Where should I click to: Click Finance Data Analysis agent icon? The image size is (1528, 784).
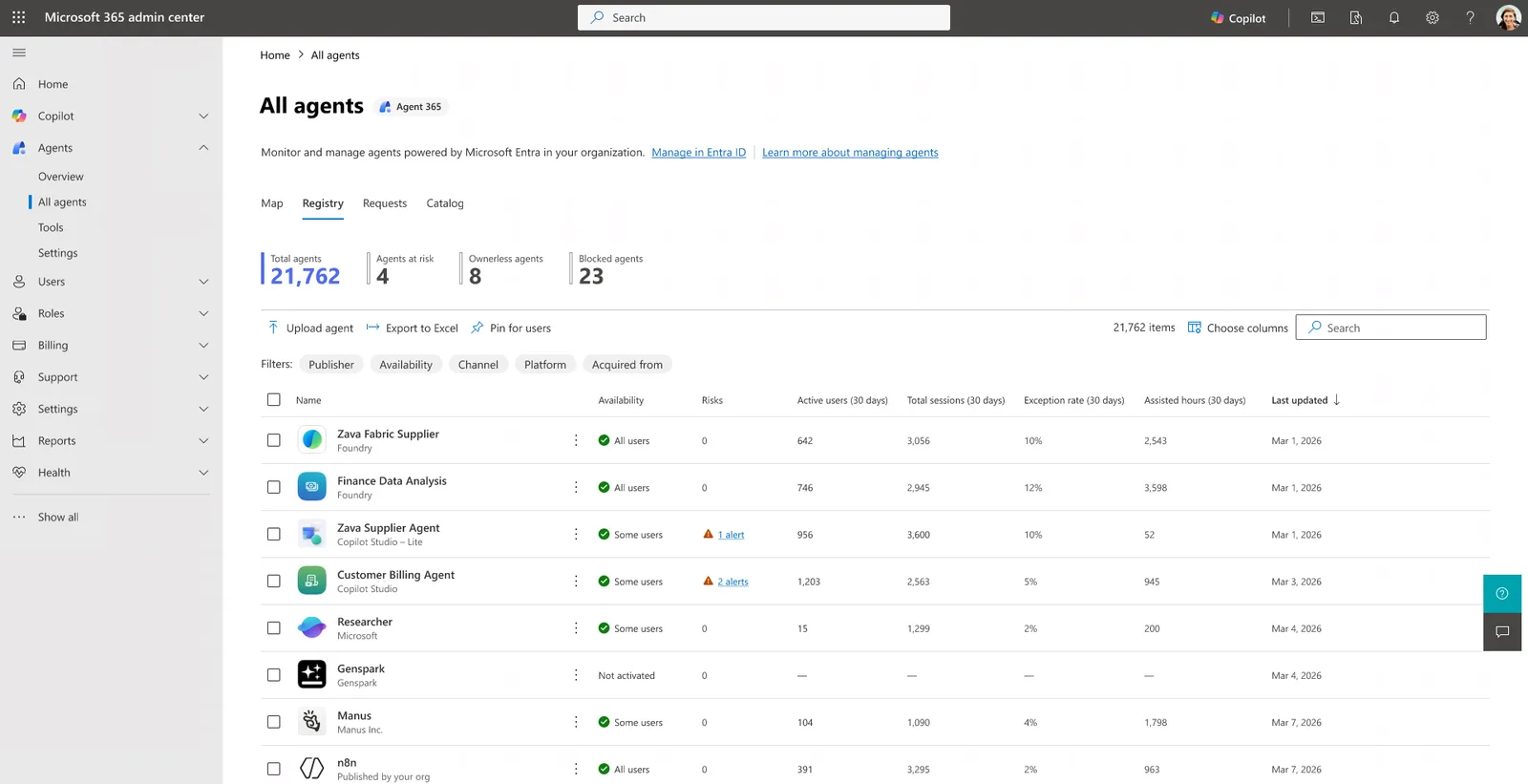311,487
